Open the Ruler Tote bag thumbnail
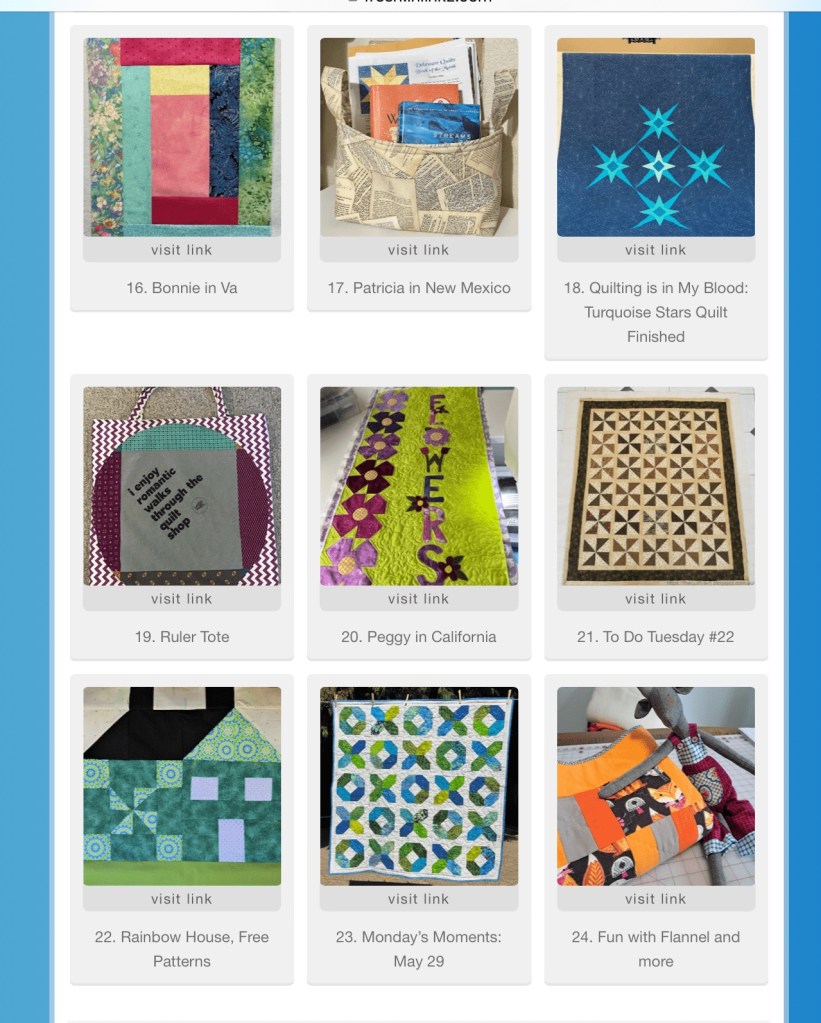 pyautogui.click(x=182, y=486)
